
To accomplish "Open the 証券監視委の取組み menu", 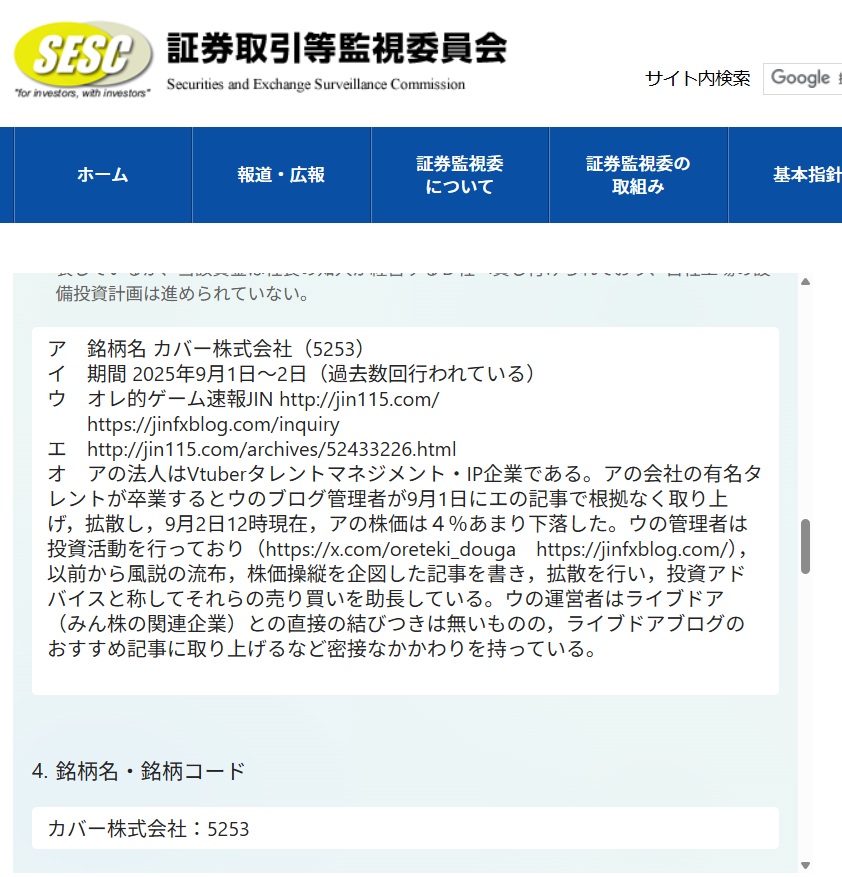I will coord(638,175).
